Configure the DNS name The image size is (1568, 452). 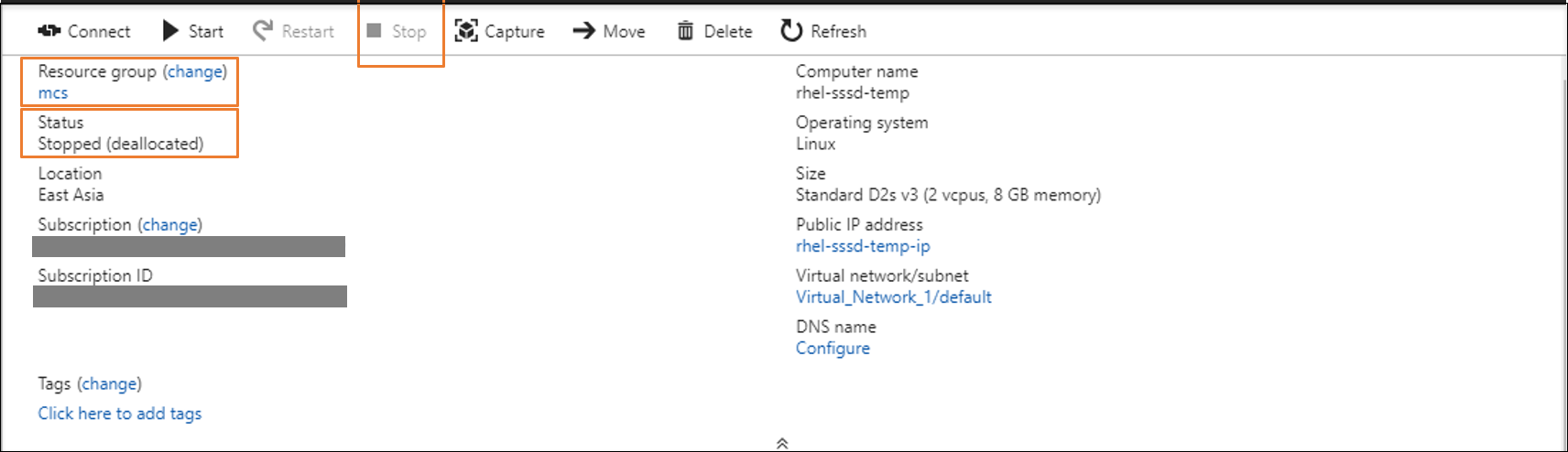pos(833,349)
